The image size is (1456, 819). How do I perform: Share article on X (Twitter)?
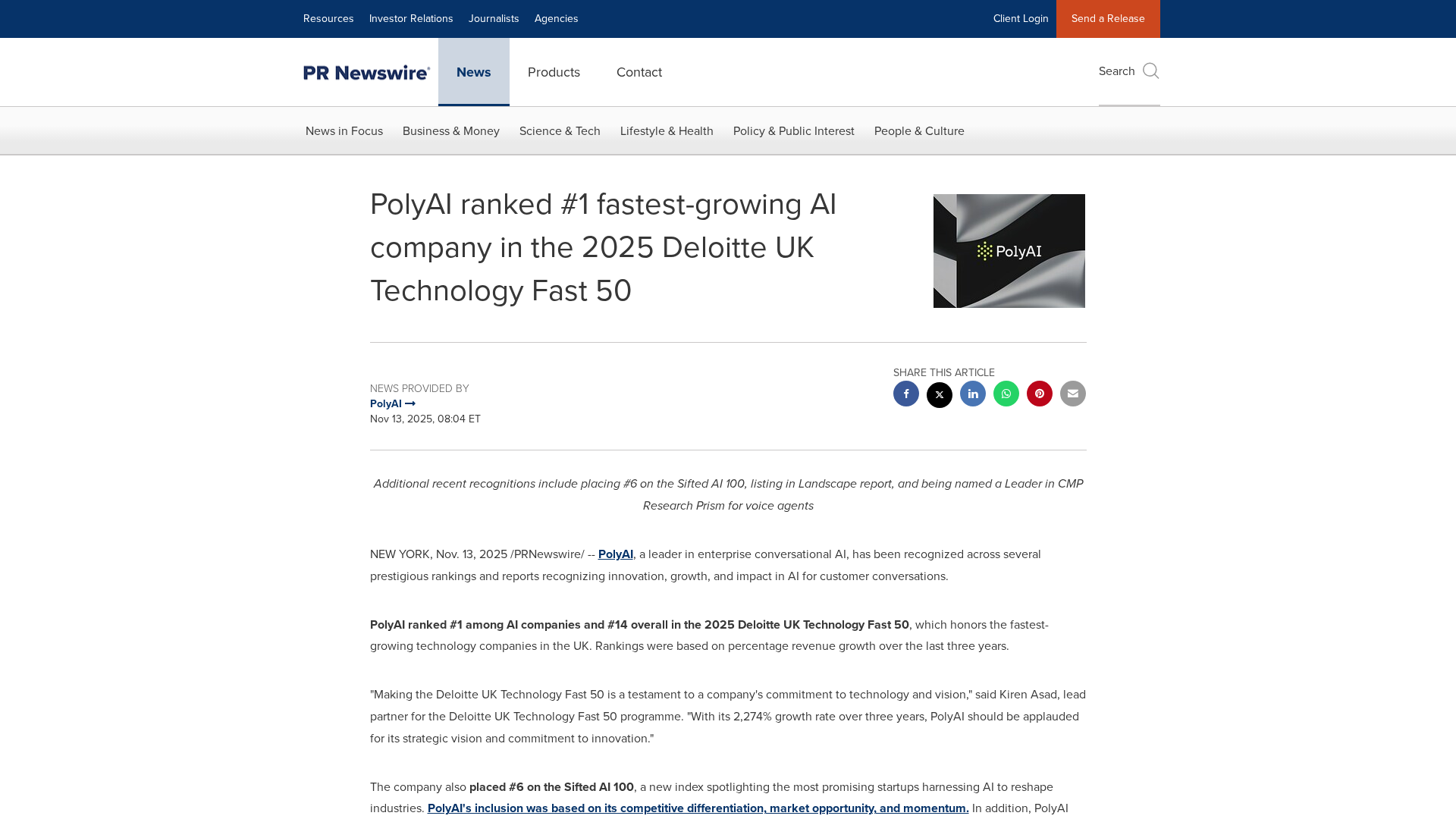coord(939,394)
